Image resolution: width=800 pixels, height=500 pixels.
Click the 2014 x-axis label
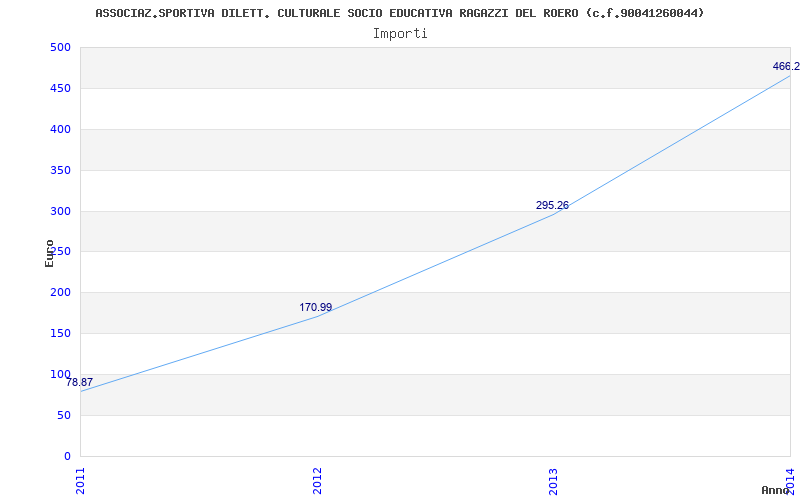coord(790,481)
